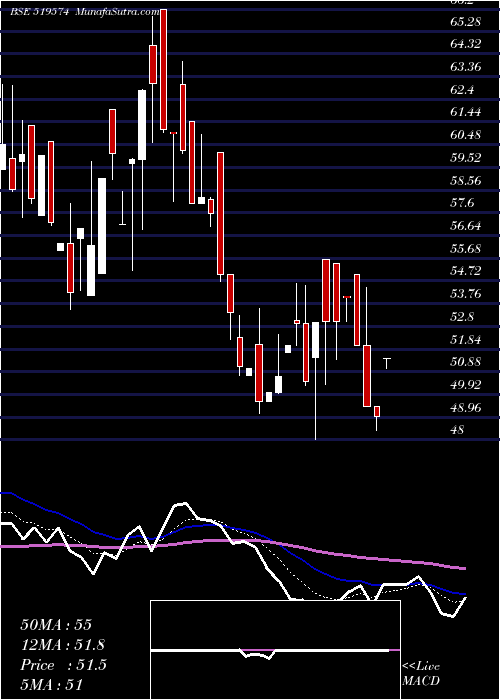The image size is (500, 700).
Task: Click the last small T-shaped candle
Action: tap(387, 363)
